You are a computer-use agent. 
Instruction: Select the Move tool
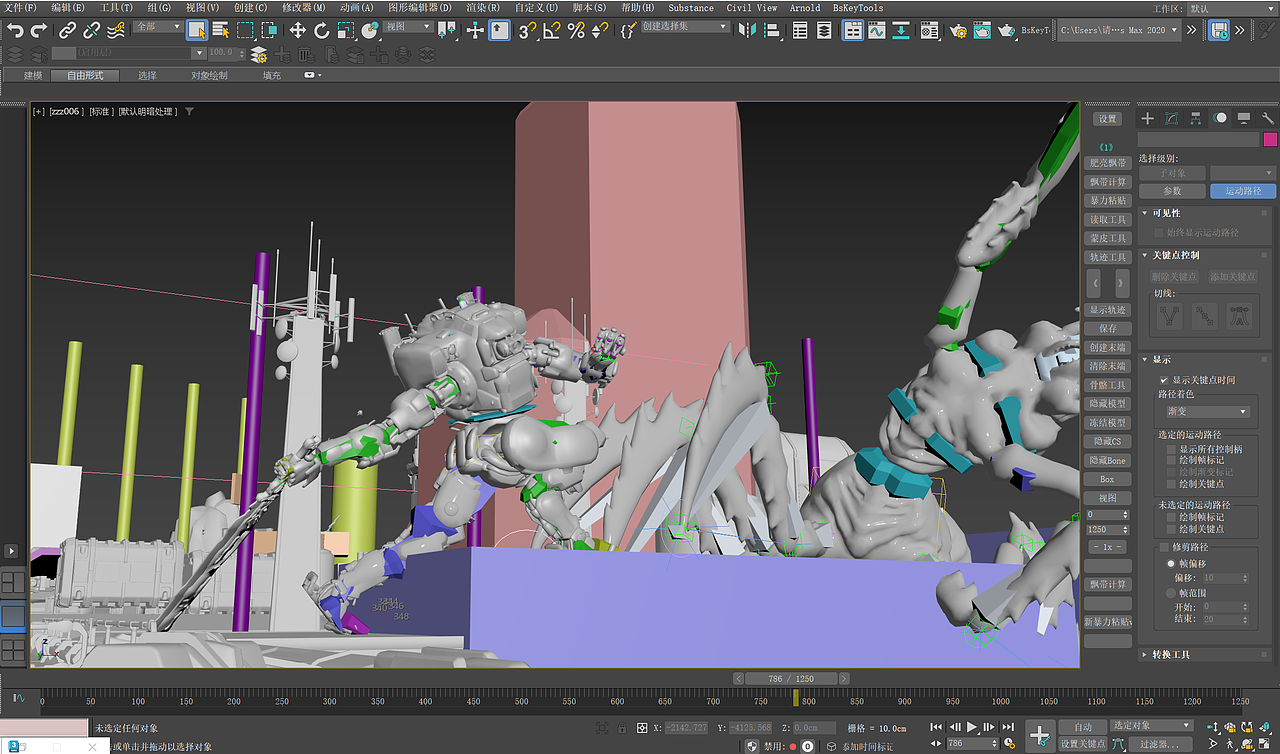click(x=298, y=31)
